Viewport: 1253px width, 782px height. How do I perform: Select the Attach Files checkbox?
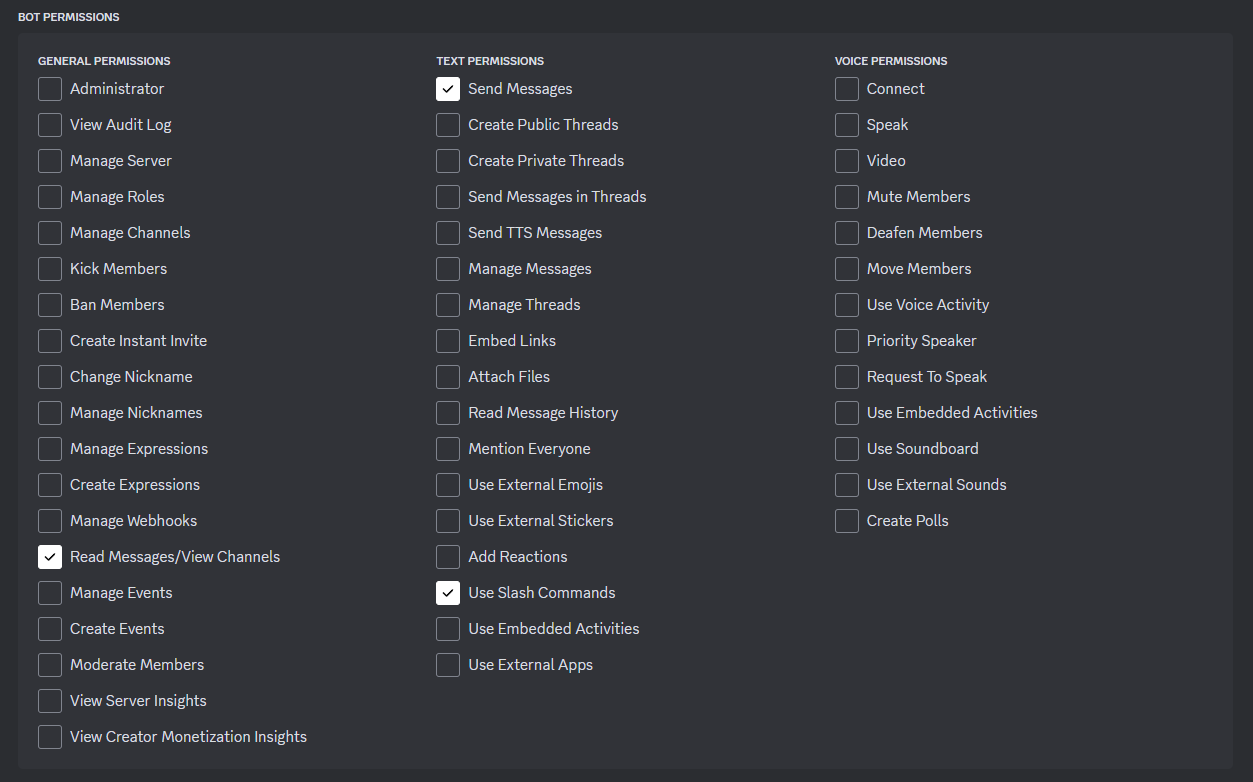tap(448, 377)
